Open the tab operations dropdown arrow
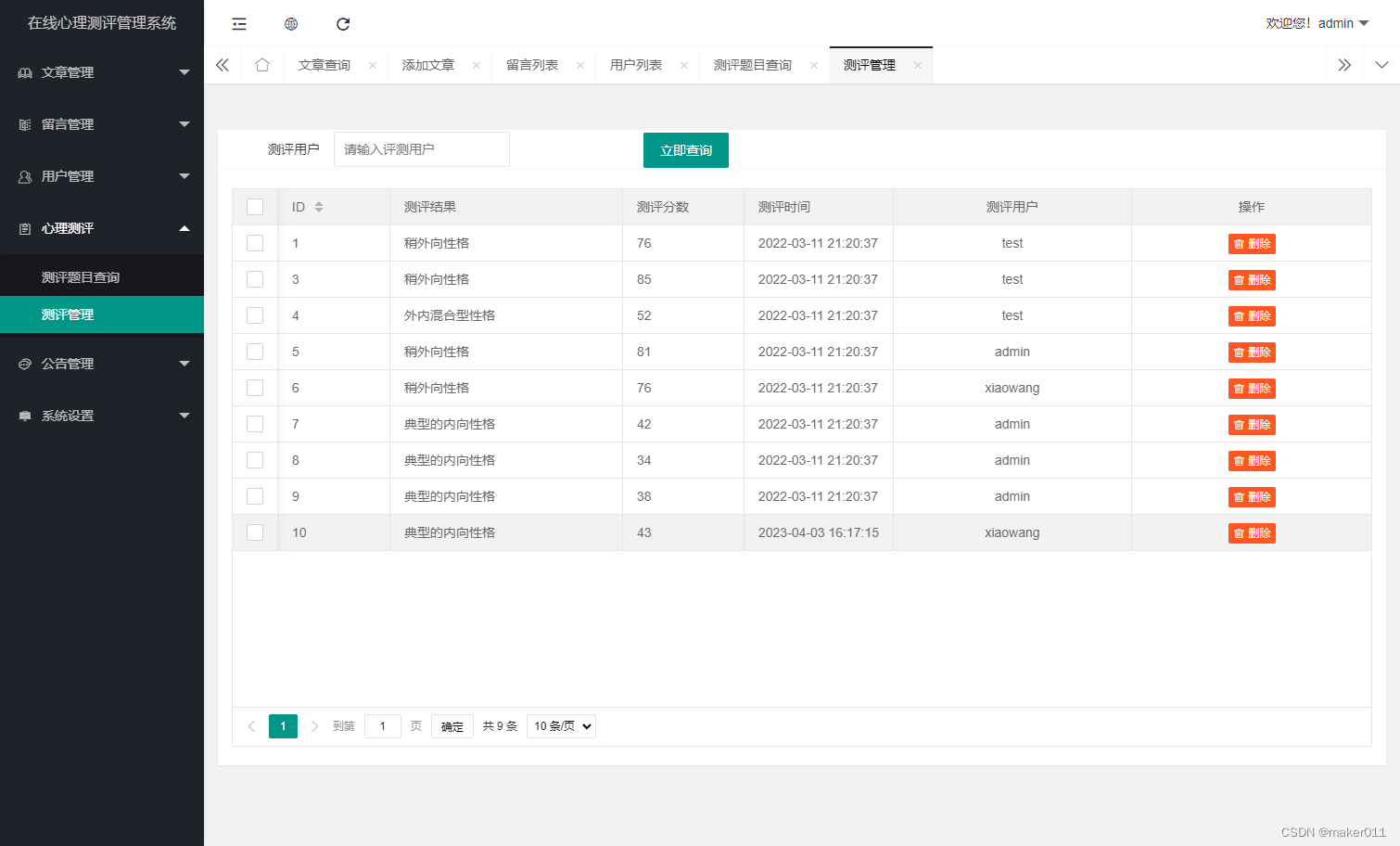This screenshot has height=846, width=1400. 1381,65
